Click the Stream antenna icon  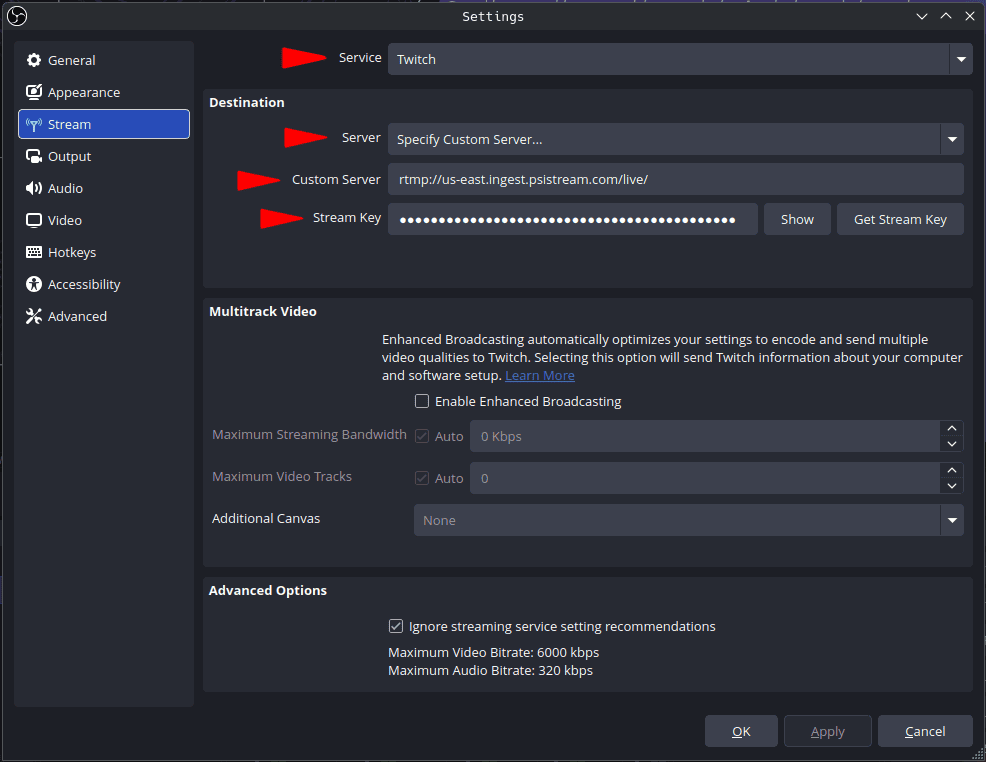[34, 124]
